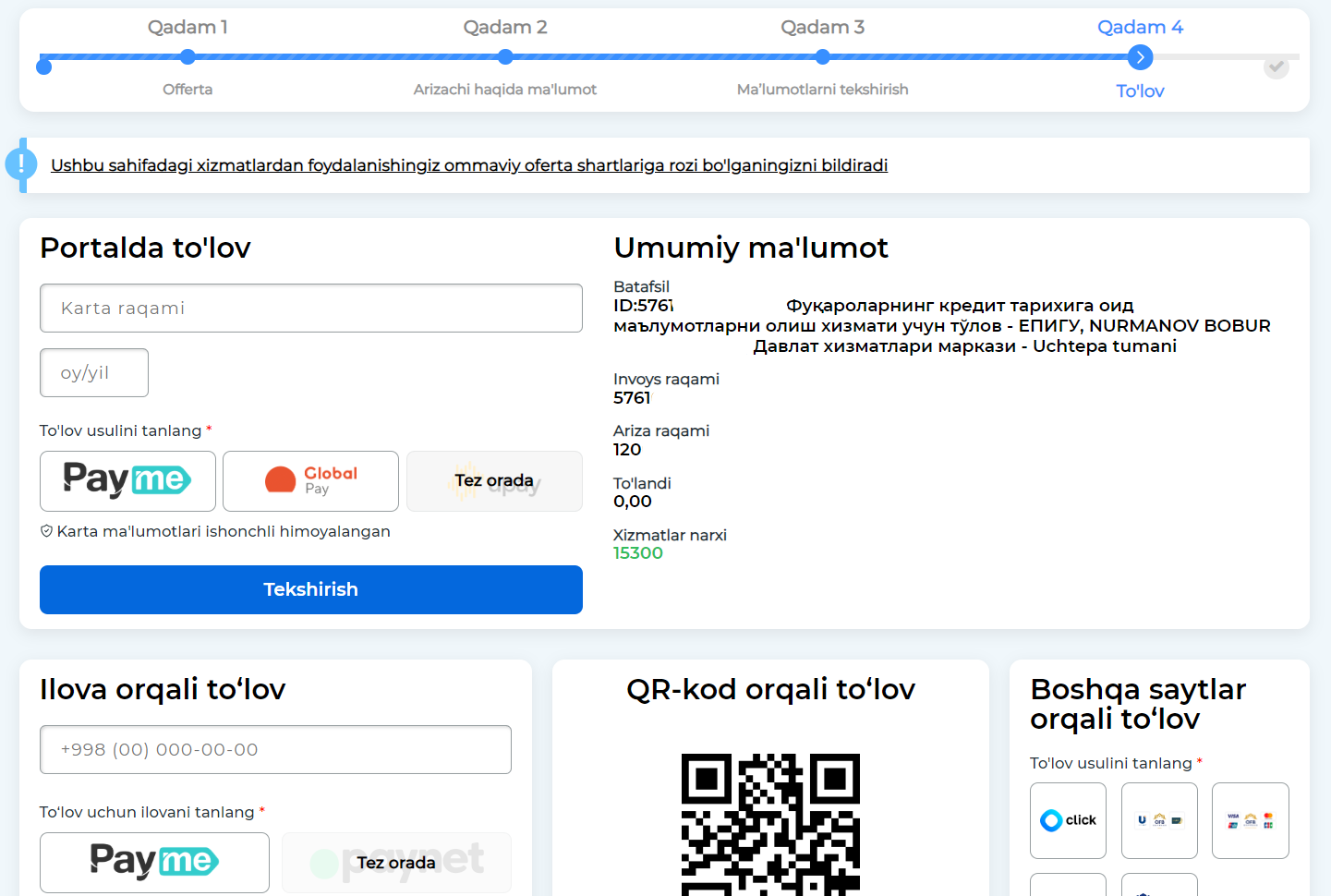Click the Qadam 3 progress dot

(823, 57)
